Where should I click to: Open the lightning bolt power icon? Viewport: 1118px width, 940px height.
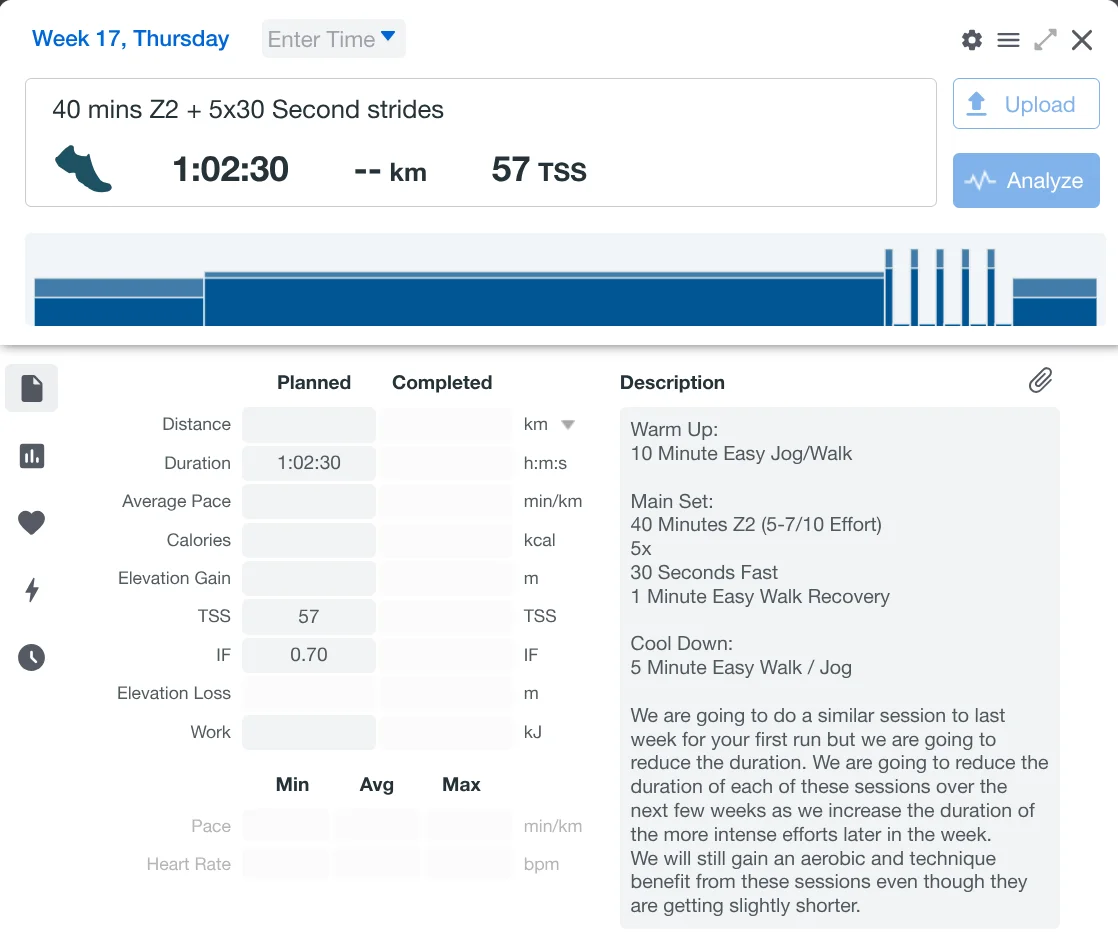coord(32,590)
